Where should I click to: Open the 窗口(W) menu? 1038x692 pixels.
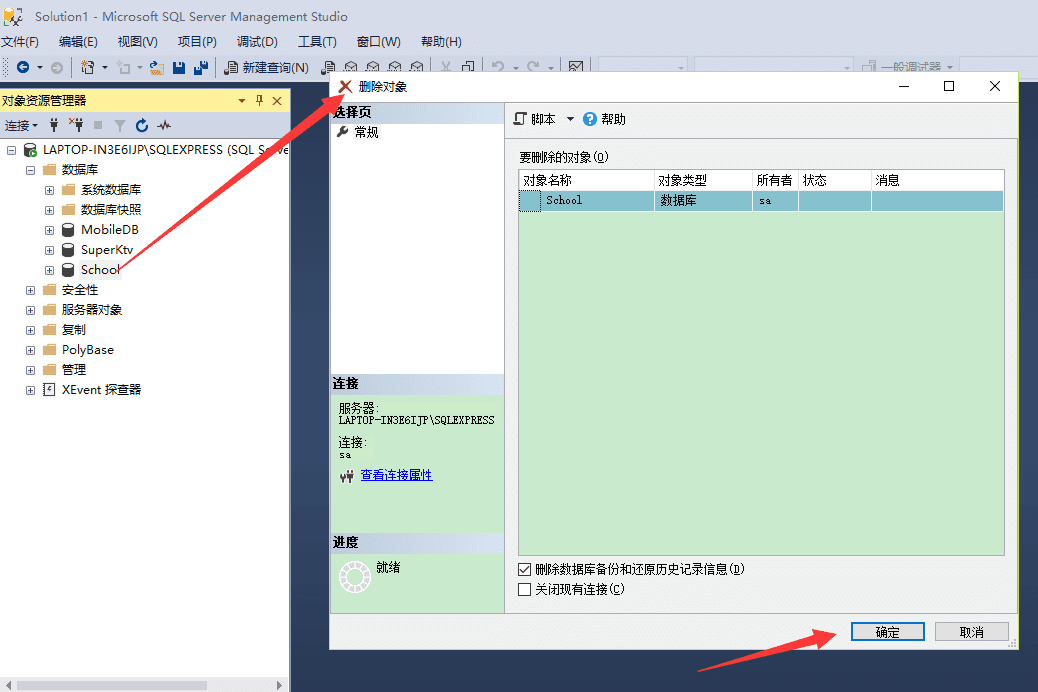point(379,42)
